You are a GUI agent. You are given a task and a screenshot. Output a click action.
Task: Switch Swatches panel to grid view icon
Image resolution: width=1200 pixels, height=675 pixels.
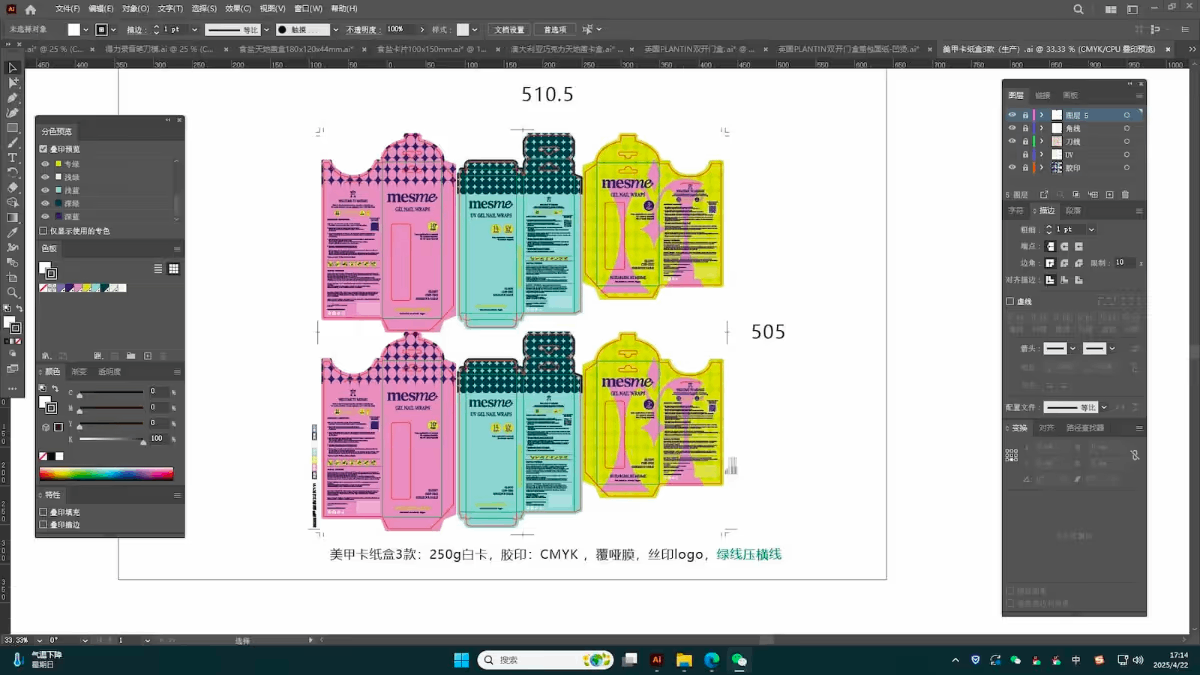(x=173, y=269)
